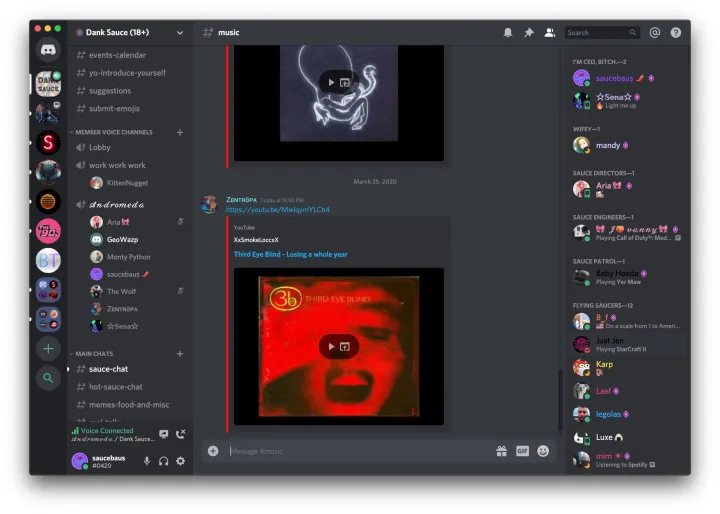Select the Dank Sauce server icon
Screen dimensions: 720x514
[48, 84]
